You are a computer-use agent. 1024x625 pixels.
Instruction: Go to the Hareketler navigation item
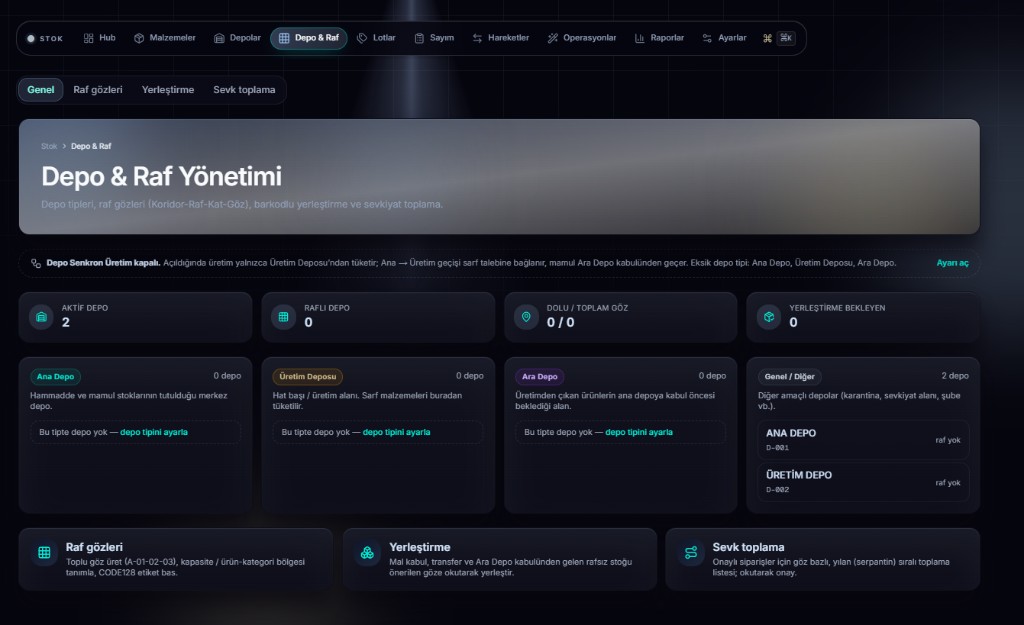501,38
